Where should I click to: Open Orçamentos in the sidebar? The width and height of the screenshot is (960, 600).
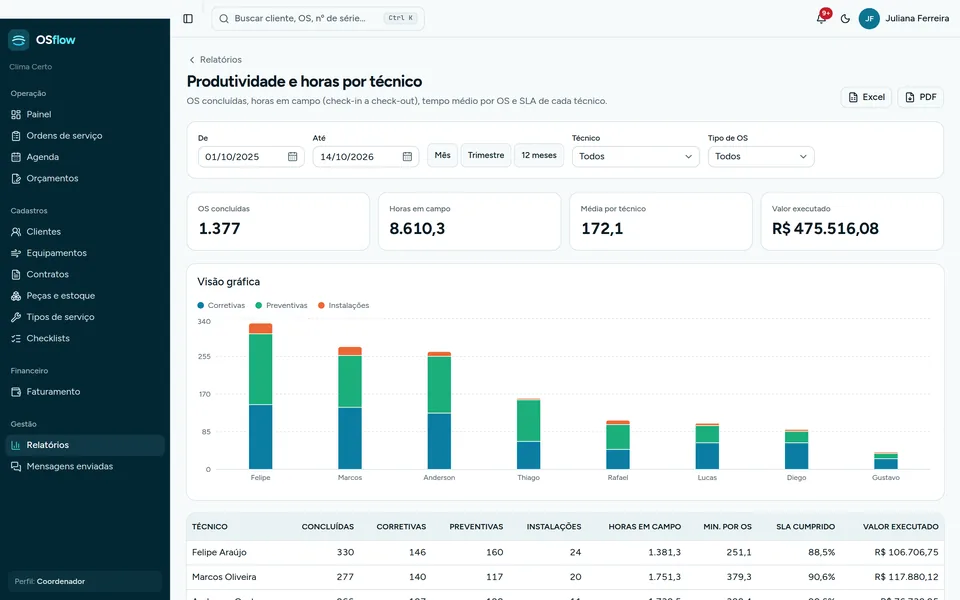click(84, 179)
